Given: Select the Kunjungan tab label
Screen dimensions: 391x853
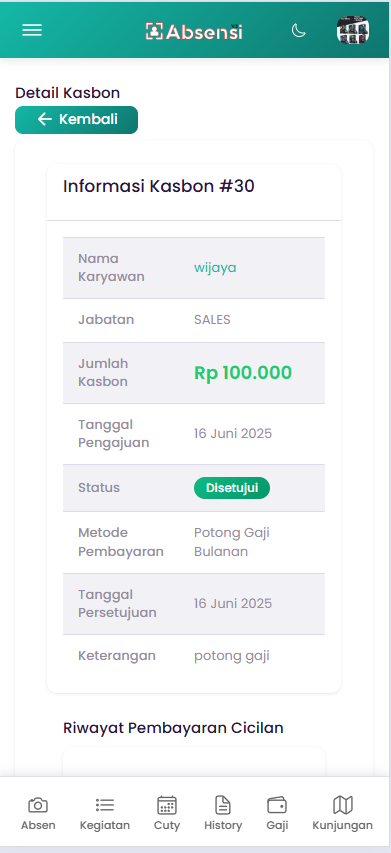Looking at the screenshot, I should 343,825.
